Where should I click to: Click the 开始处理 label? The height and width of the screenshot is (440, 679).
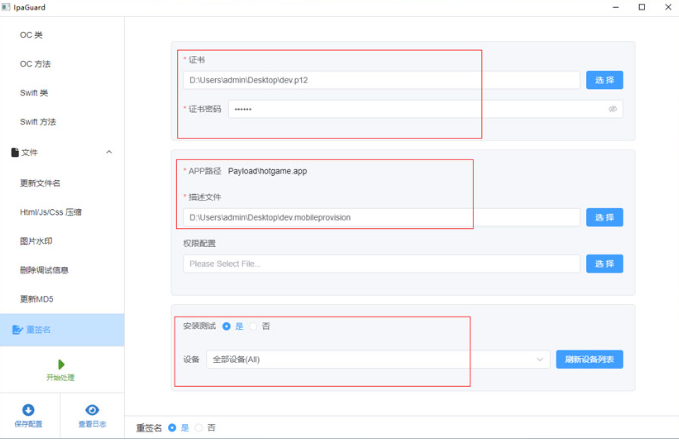61,378
